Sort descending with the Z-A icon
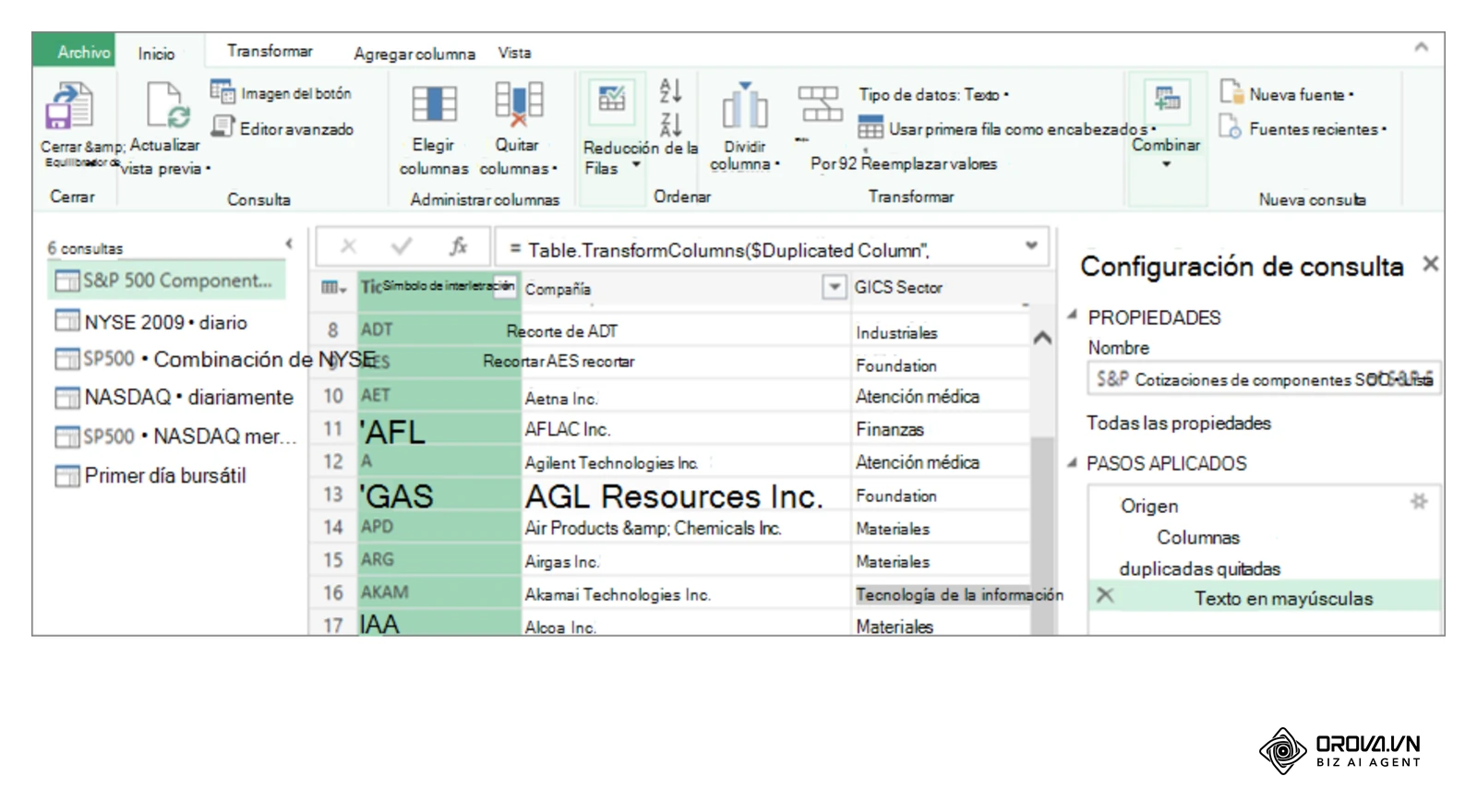This screenshot has height=812, width=1477. point(671,124)
